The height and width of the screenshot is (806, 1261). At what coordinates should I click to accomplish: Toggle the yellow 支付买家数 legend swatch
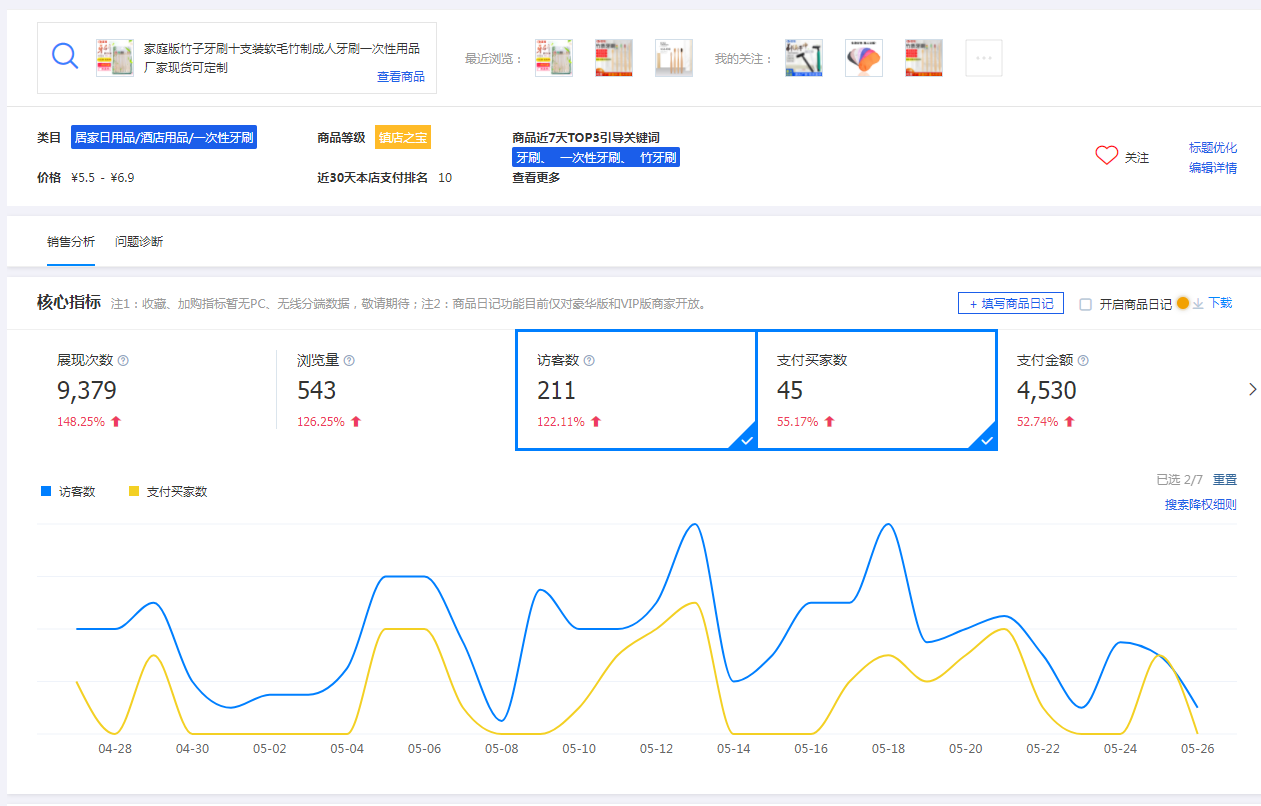pyautogui.click(x=134, y=491)
